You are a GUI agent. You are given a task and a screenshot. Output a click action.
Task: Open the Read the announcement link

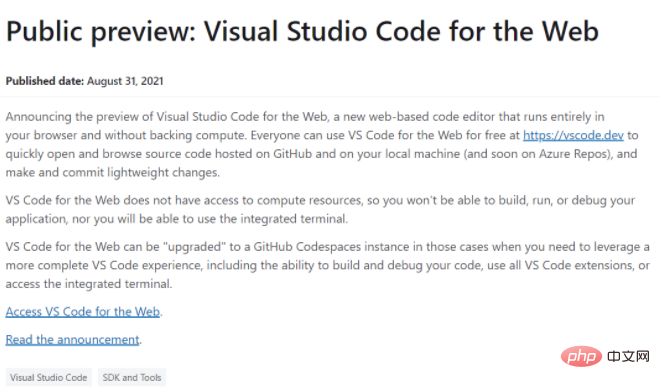72,339
